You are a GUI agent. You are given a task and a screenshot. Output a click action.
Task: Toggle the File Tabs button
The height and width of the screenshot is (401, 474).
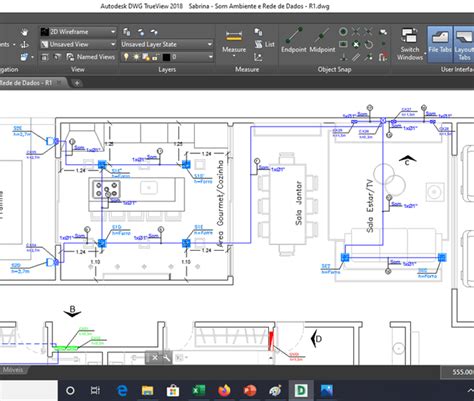(440, 44)
